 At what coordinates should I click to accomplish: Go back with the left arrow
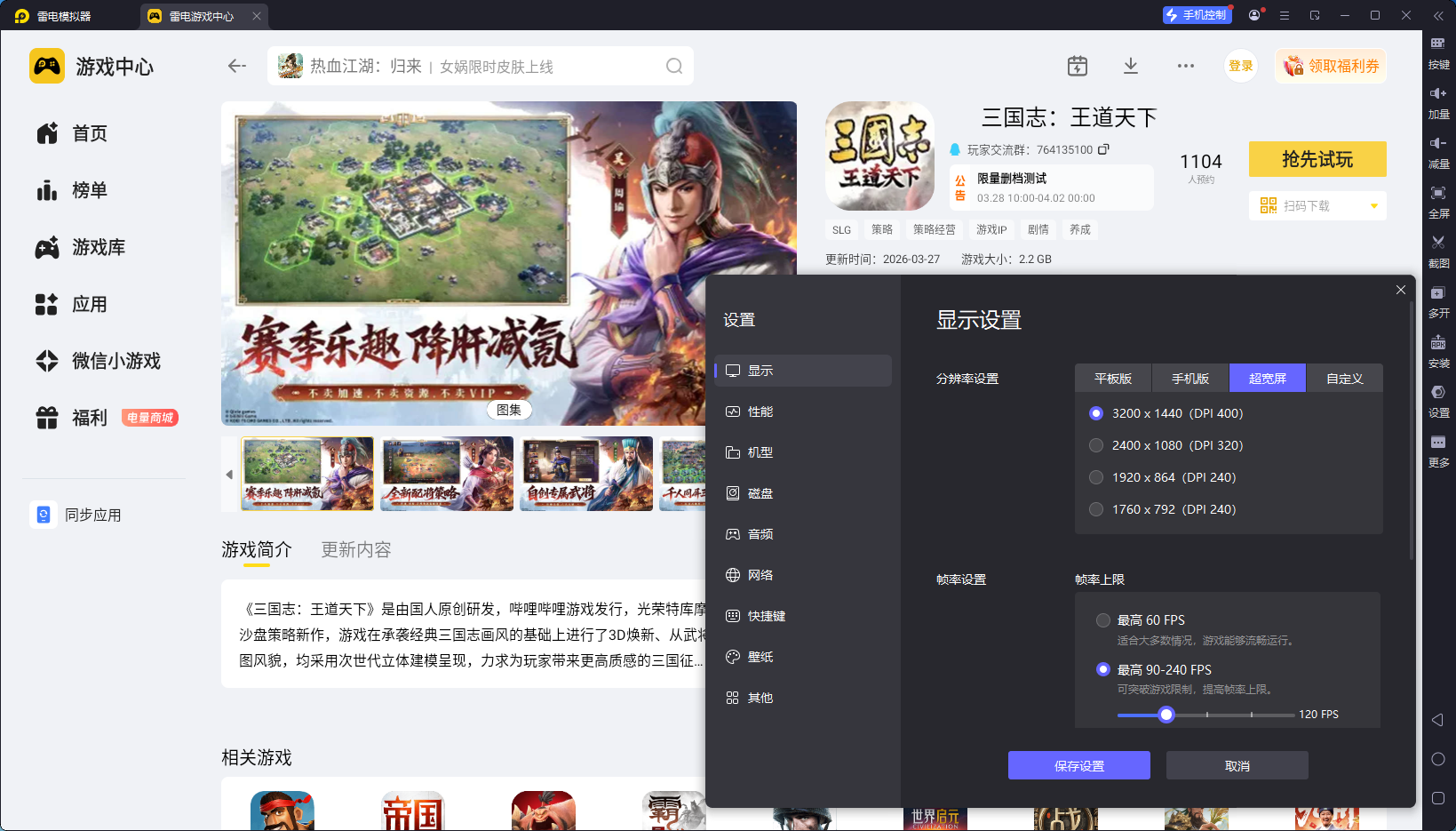236,66
